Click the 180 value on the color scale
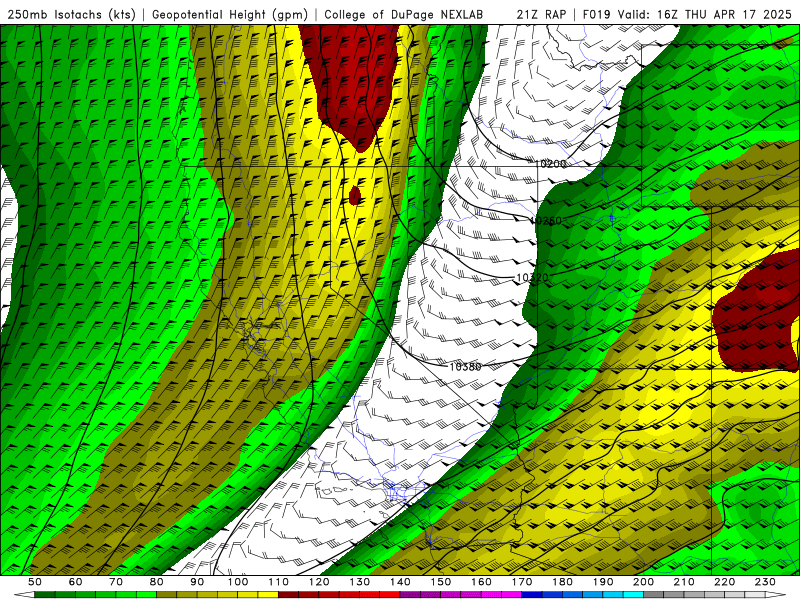 [562, 582]
